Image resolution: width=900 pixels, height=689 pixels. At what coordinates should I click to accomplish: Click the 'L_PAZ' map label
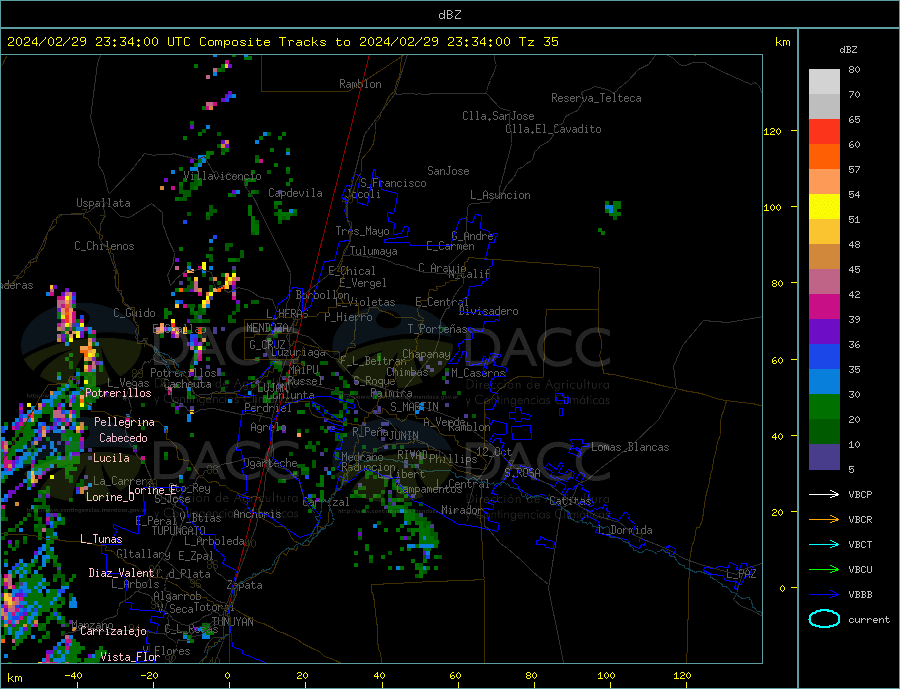click(x=741, y=574)
